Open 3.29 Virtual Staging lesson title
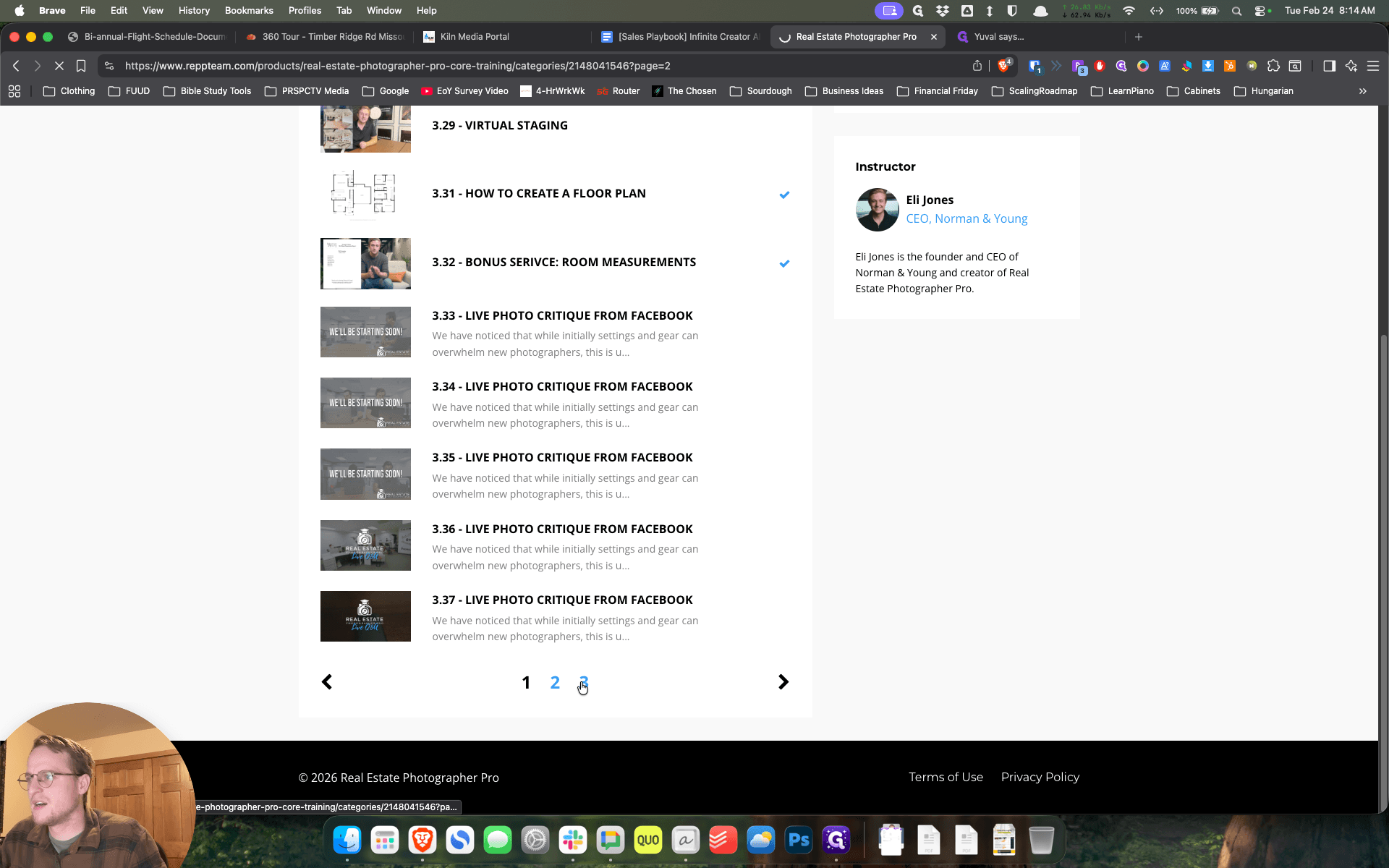The width and height of the screenshot is (1389, 868). [x=500, y=126]
